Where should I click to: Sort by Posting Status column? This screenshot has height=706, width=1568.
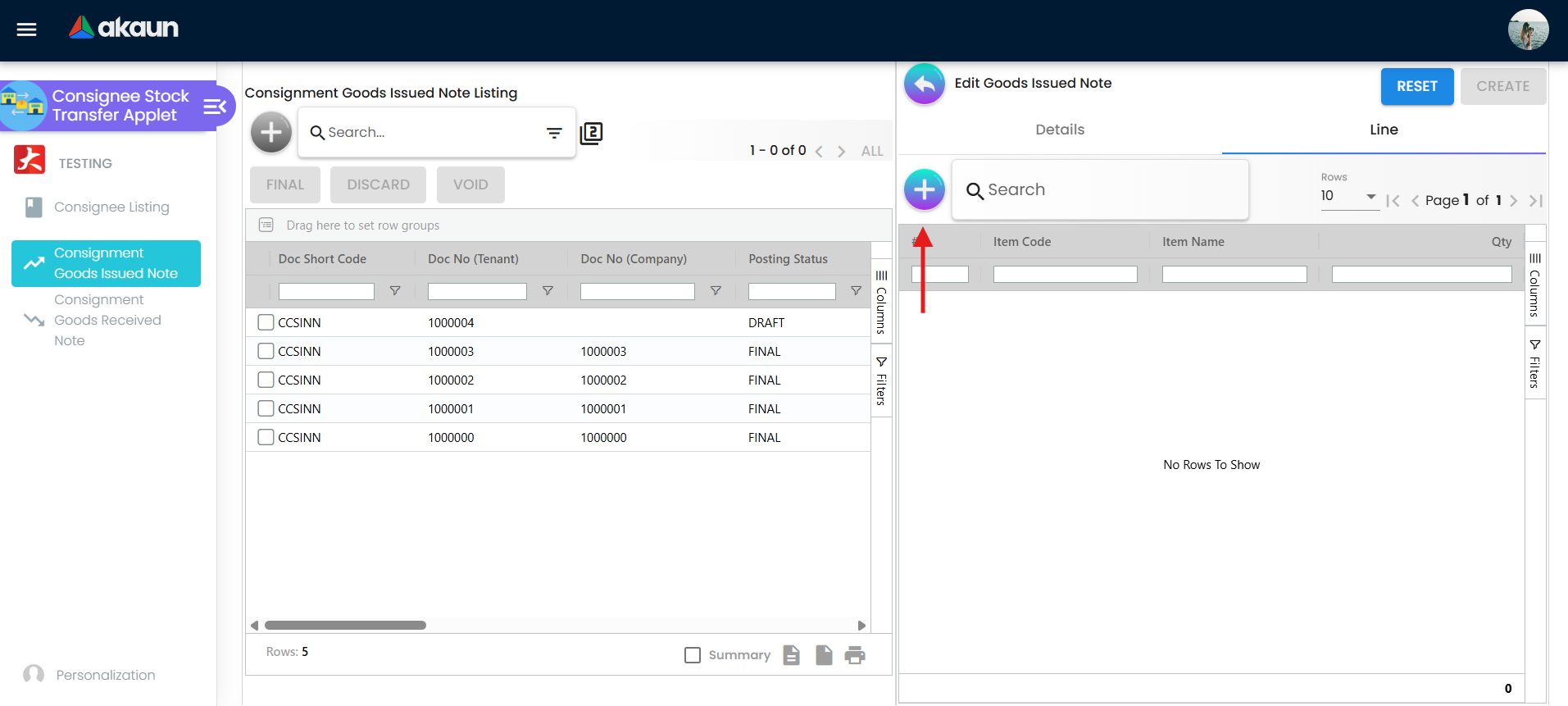[x=788, y=259]
